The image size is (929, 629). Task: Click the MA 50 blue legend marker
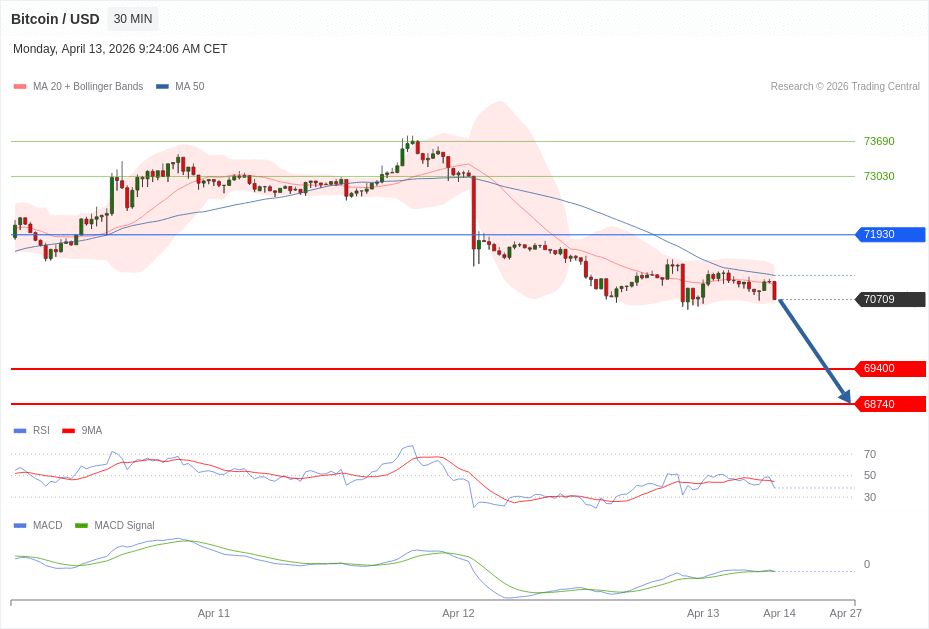coord(162,87)
